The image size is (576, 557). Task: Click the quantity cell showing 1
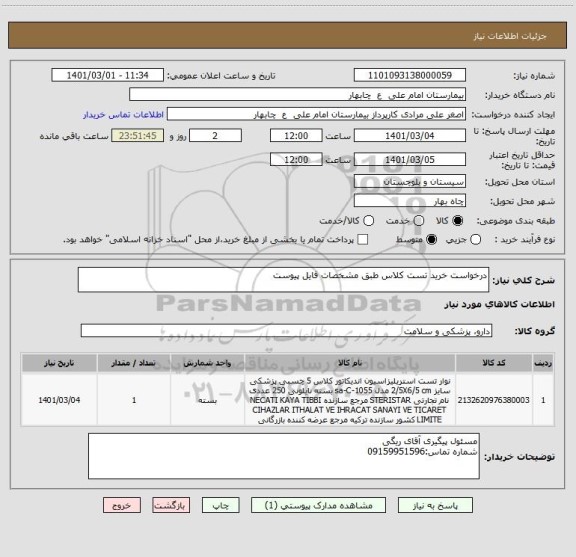(134, 400)
